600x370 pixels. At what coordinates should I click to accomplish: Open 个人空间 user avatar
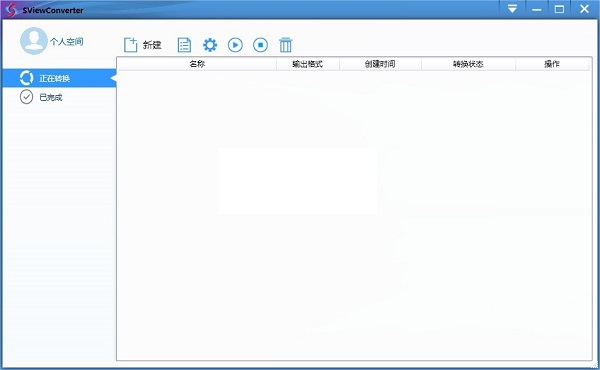(x=34, y=41)
